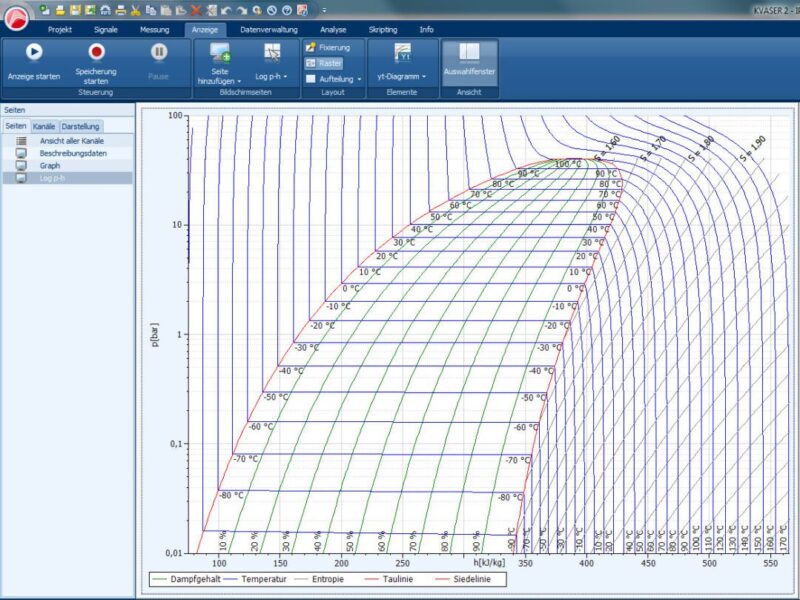Screen dimensions: 800x600
Task: Click the red Delete icon in quick access toolbar
Action: pyautogui.click(x=196, y=11)
